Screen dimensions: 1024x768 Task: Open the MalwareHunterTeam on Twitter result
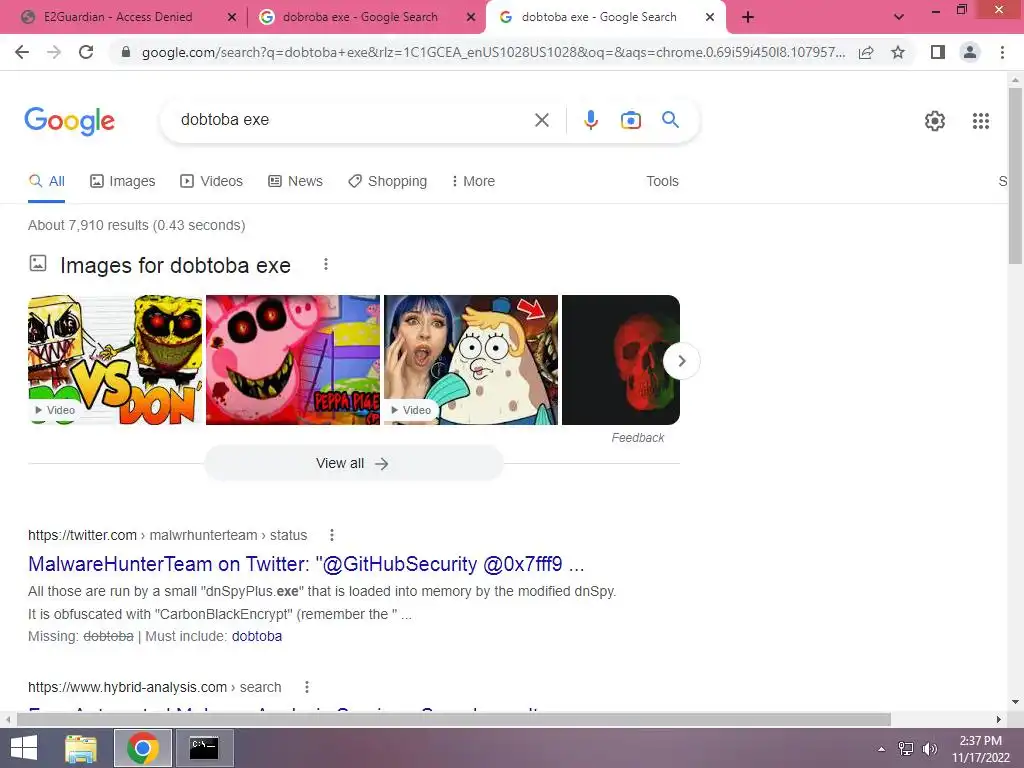tap(306, 564)
